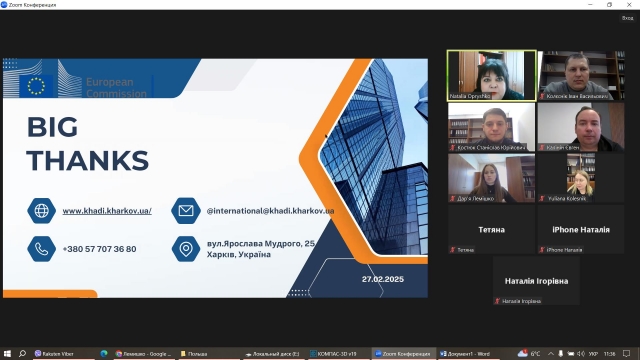Select the Тетяна participant tile
Viewport: 640px width, 360px height.
(x=491, y=229)
